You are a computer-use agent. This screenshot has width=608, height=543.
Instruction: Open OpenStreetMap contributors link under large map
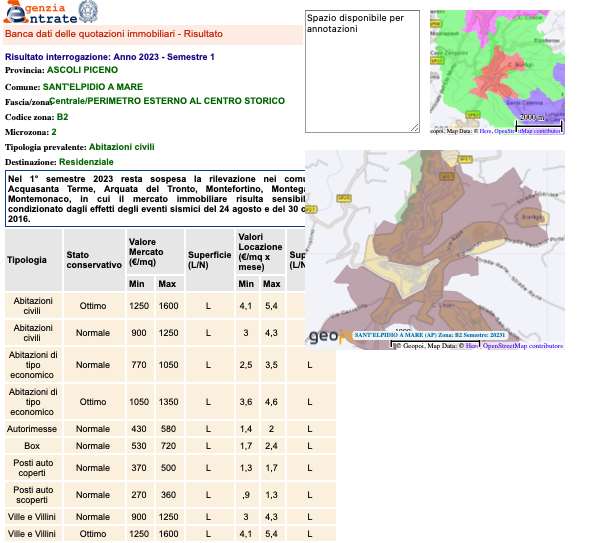tap(523, 346)
